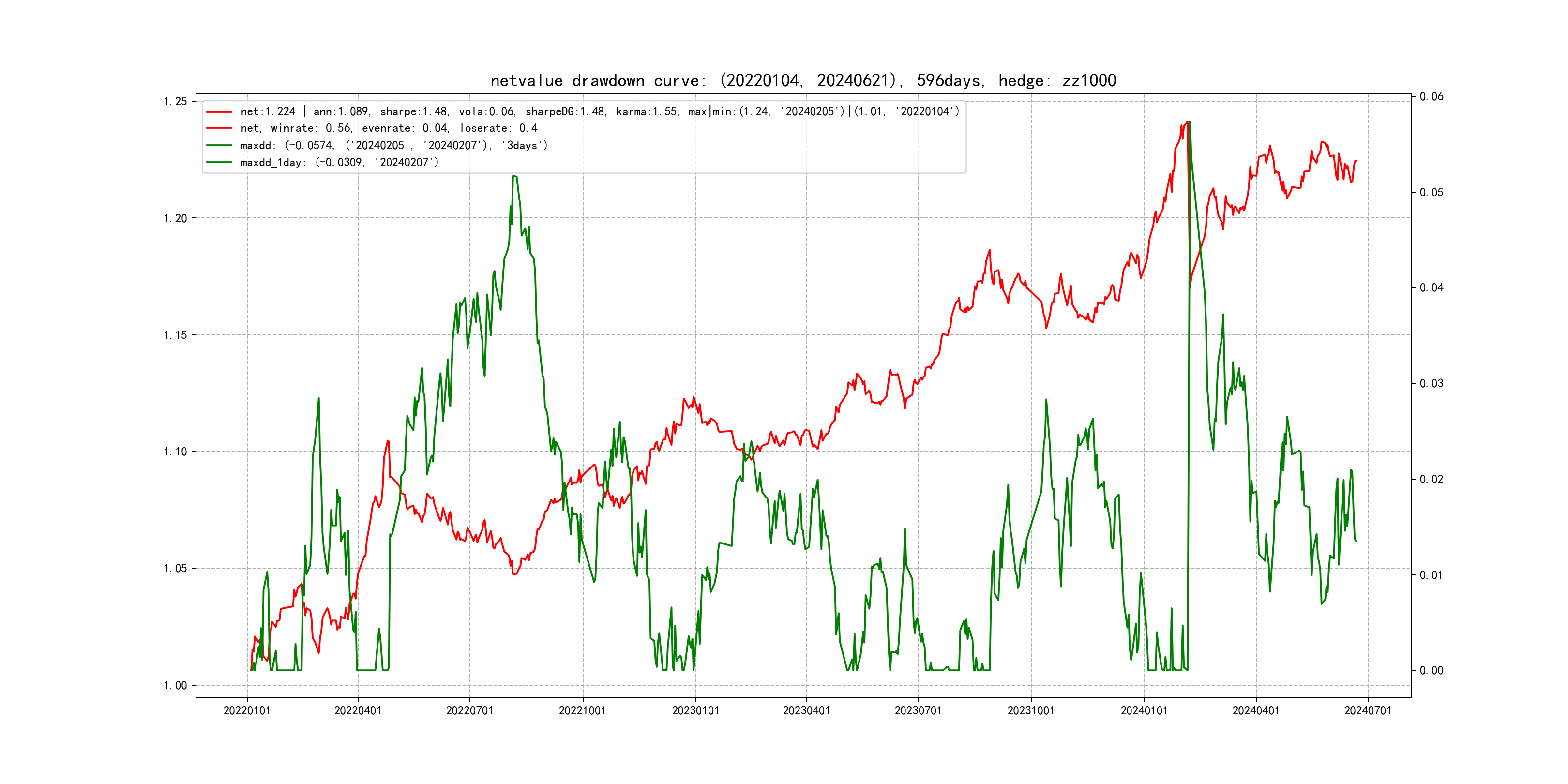The width and height of the screenshot is (1568, 784).
Task: Click the right y-axis label 0.06
Action: tap(1431, 97)
